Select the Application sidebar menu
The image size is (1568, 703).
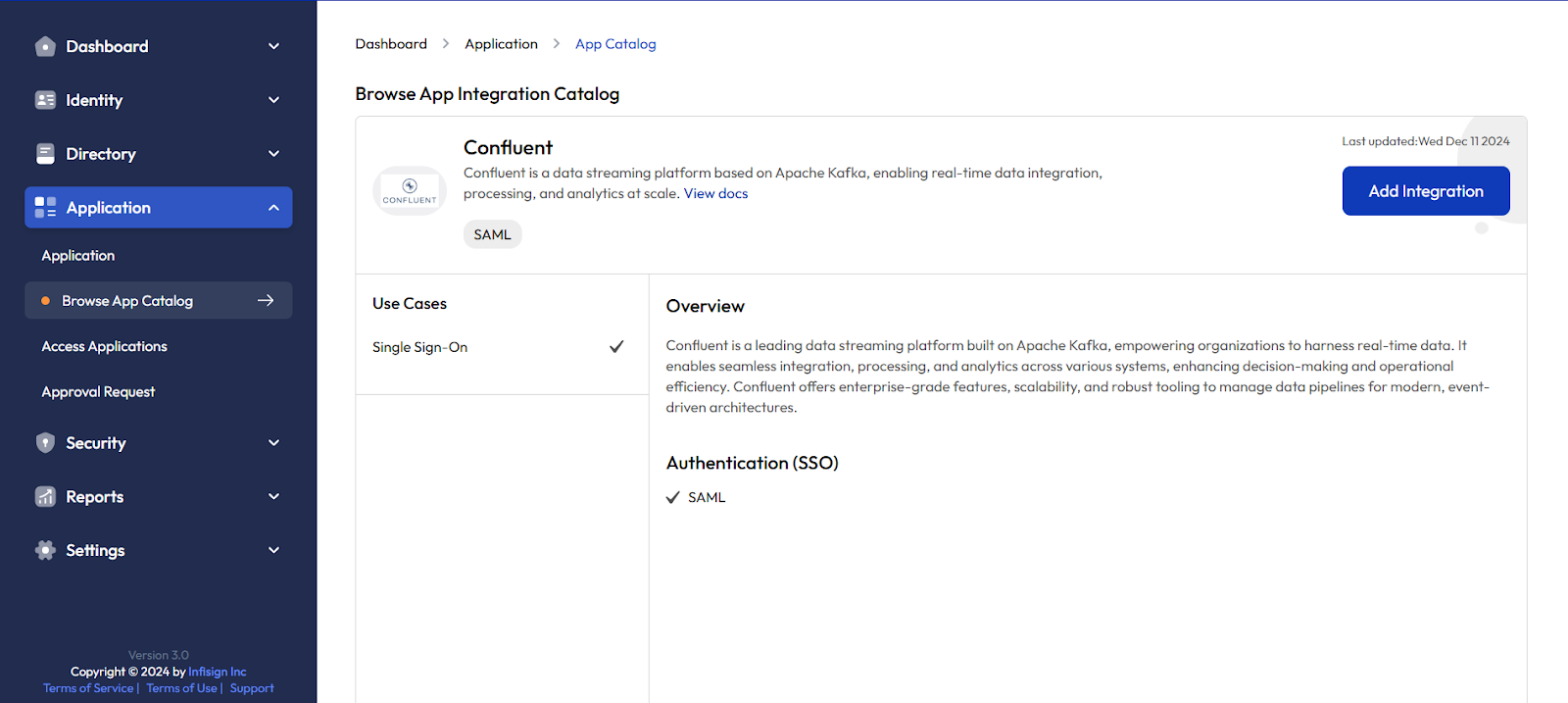coord(159,208)
